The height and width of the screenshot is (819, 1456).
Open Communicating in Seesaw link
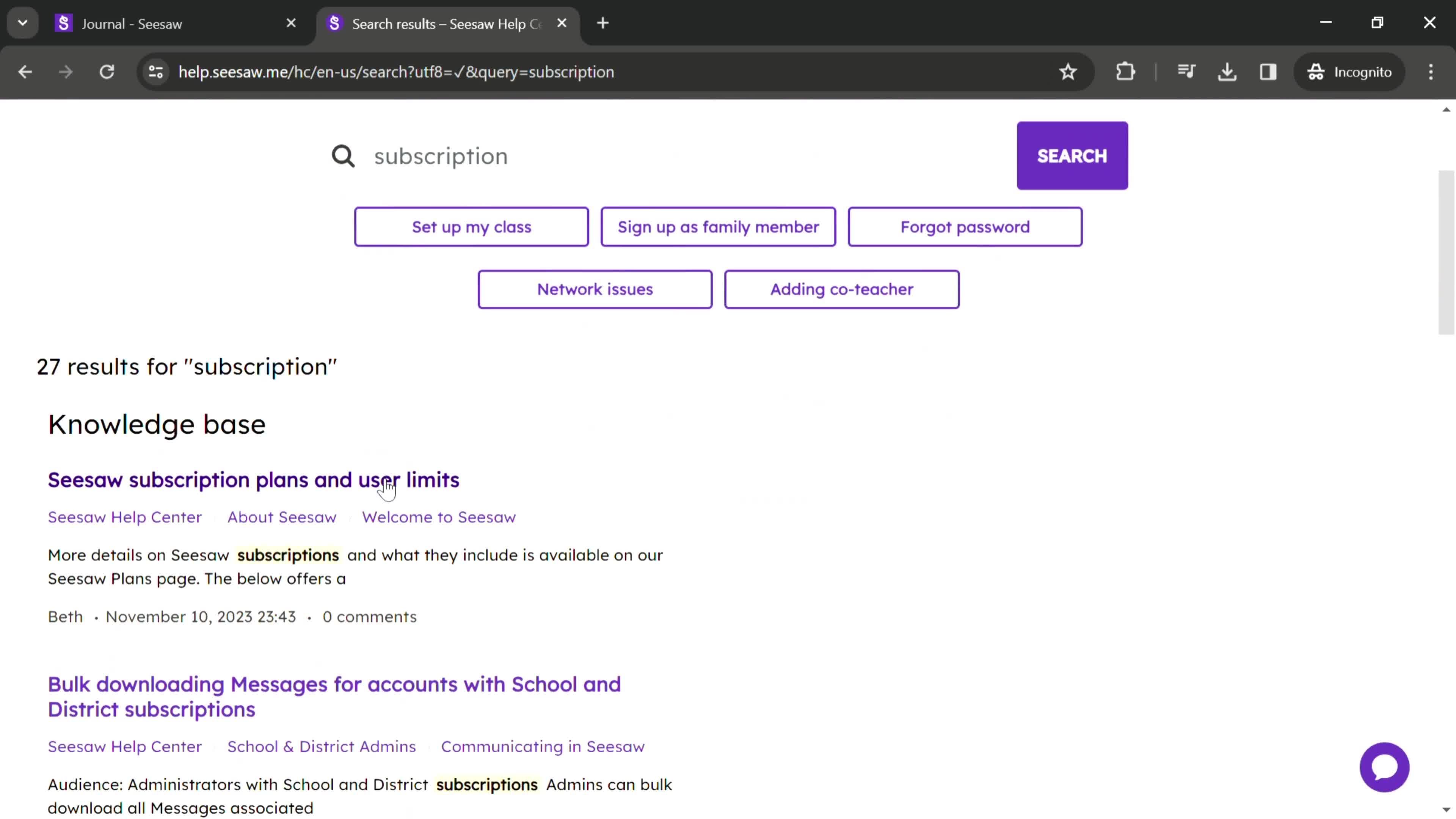coord(543,747)
